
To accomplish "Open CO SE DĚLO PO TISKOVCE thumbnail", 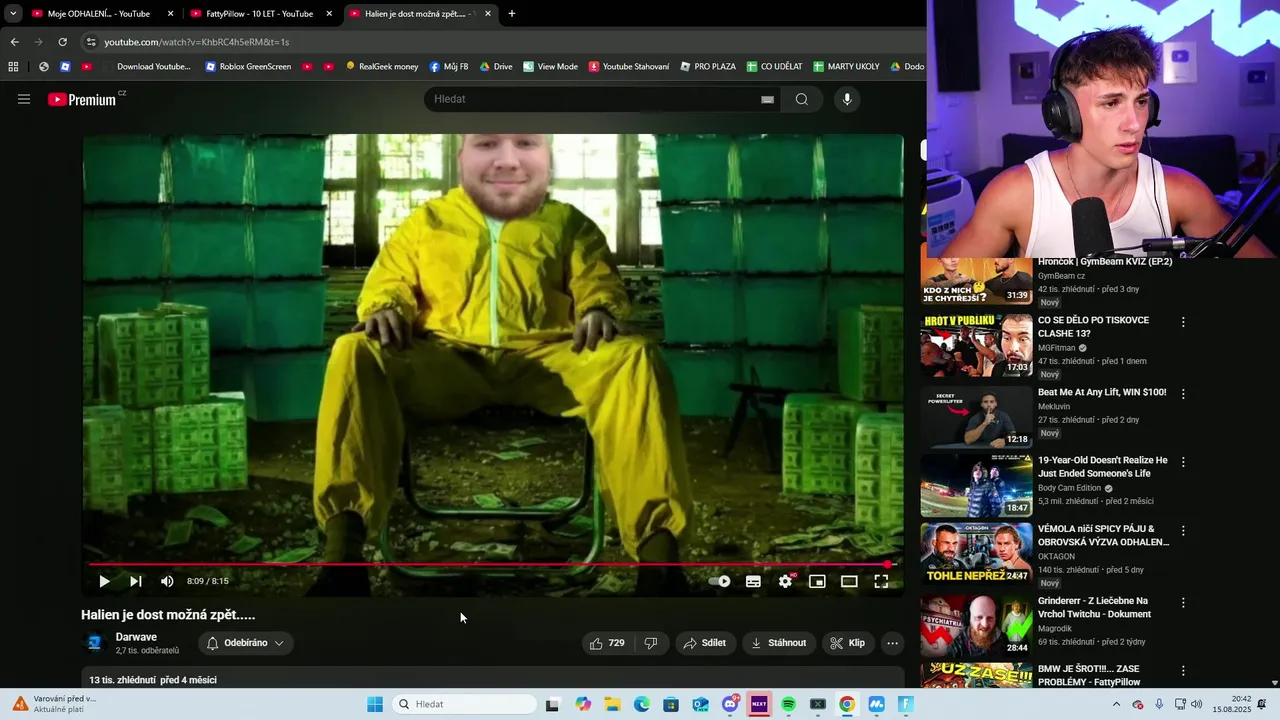I will pos(976,345).
